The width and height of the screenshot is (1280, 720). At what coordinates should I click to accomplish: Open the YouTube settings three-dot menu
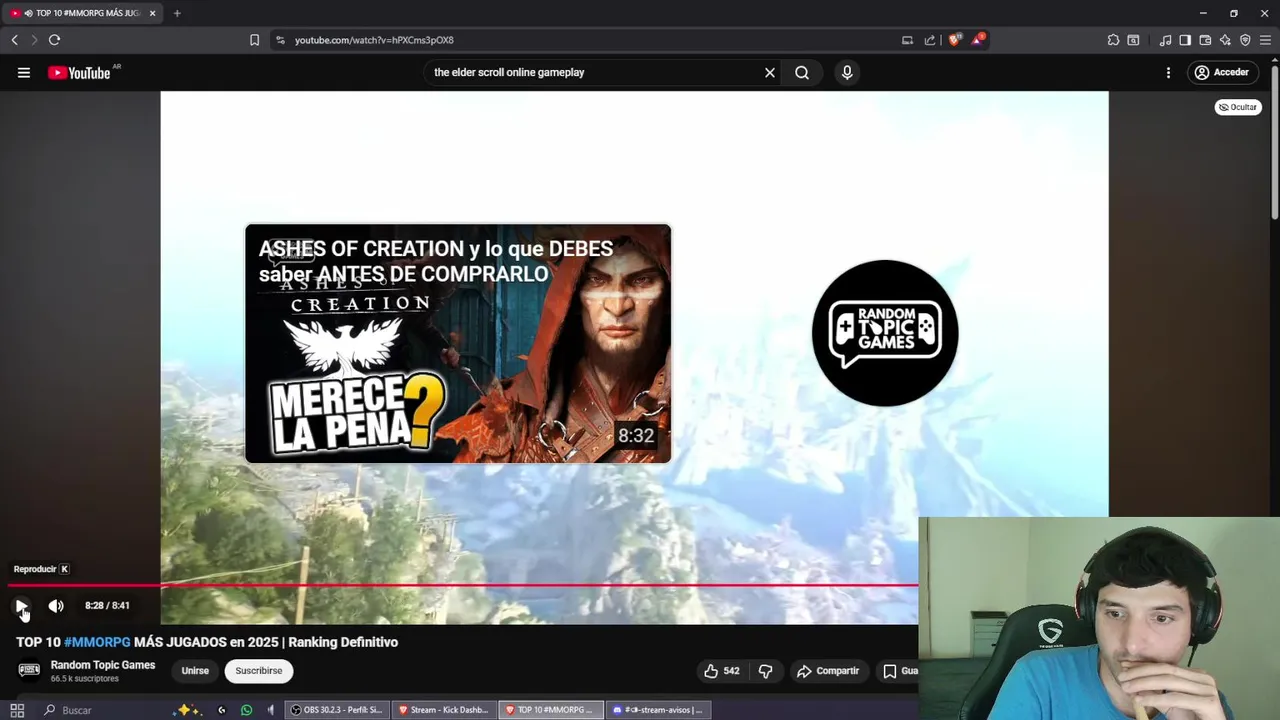[x=1168, y=72]
